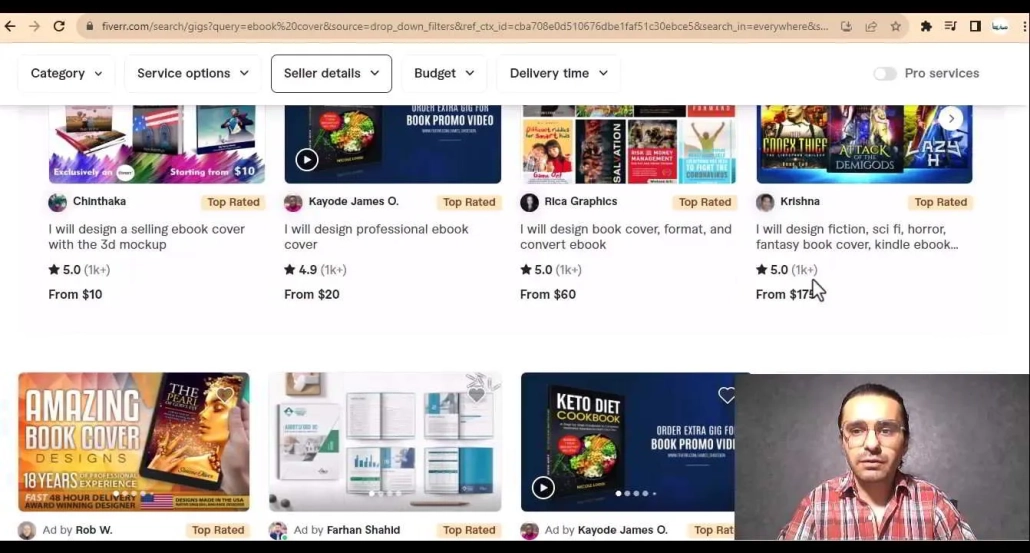Screen dimensions: 1030x553
Task: Open 'I will design a selling ebook cover' gig
Action: click(147, 237)
